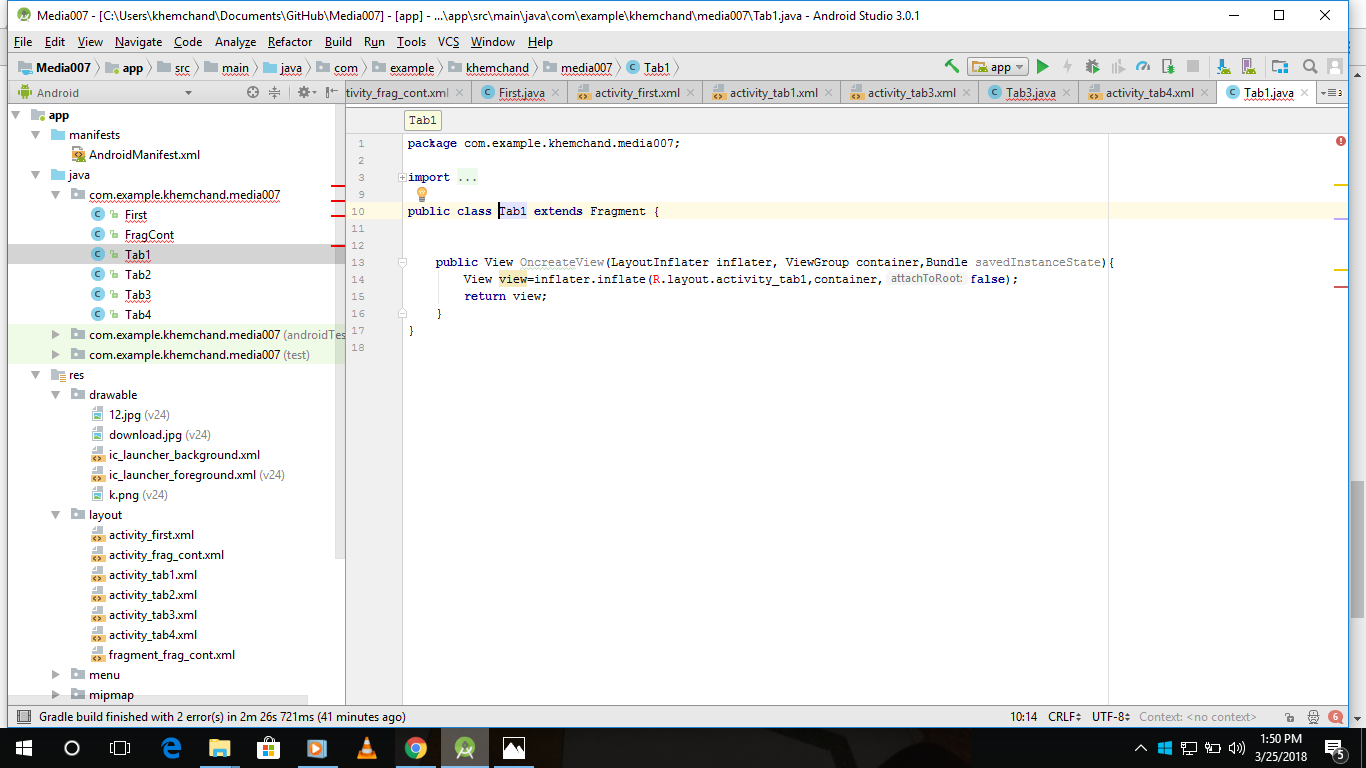
Task: Collapse the drawable folder
Action: coord(56,395)
